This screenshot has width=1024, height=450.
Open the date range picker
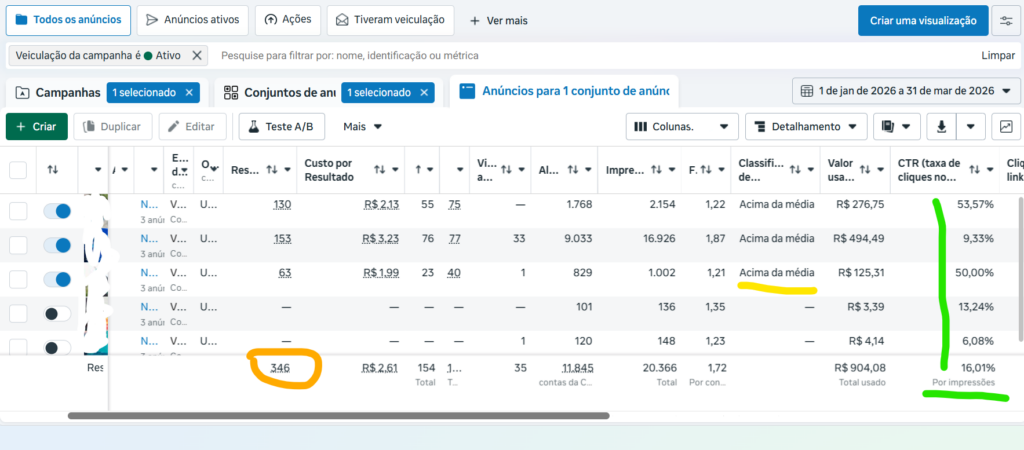(906, 92)
